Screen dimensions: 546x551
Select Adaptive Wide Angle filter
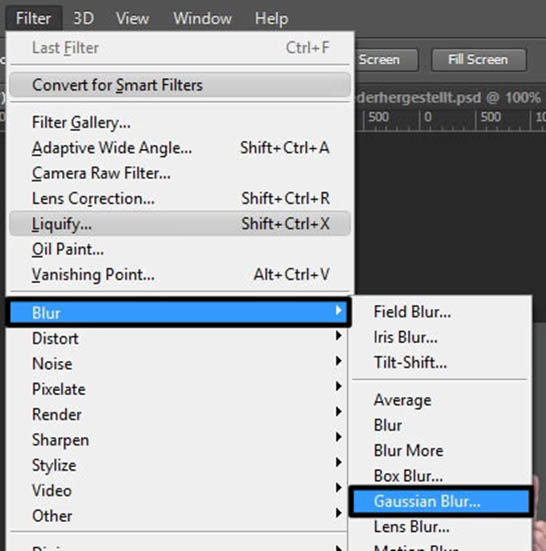point(180,148)
